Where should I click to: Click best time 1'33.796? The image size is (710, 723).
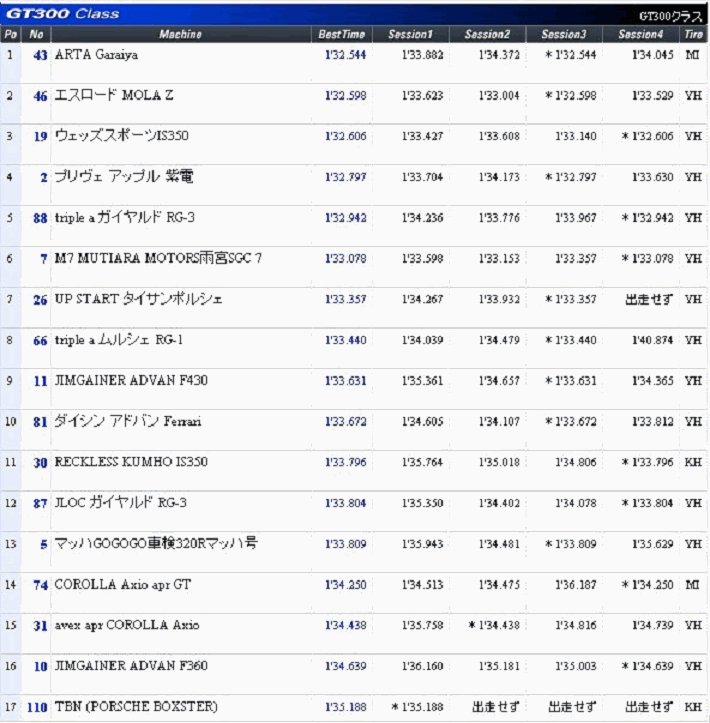[x=345, y=462]
